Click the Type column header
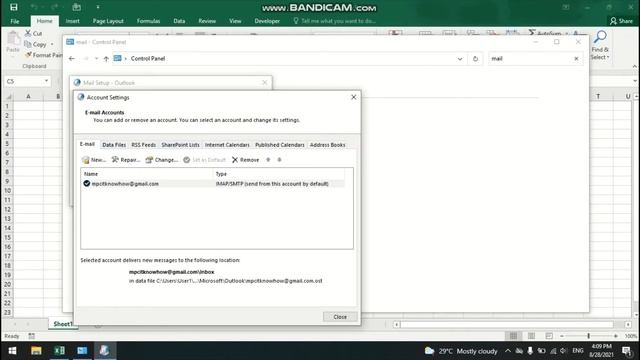640x360 pixels. (x=279, y=174)
